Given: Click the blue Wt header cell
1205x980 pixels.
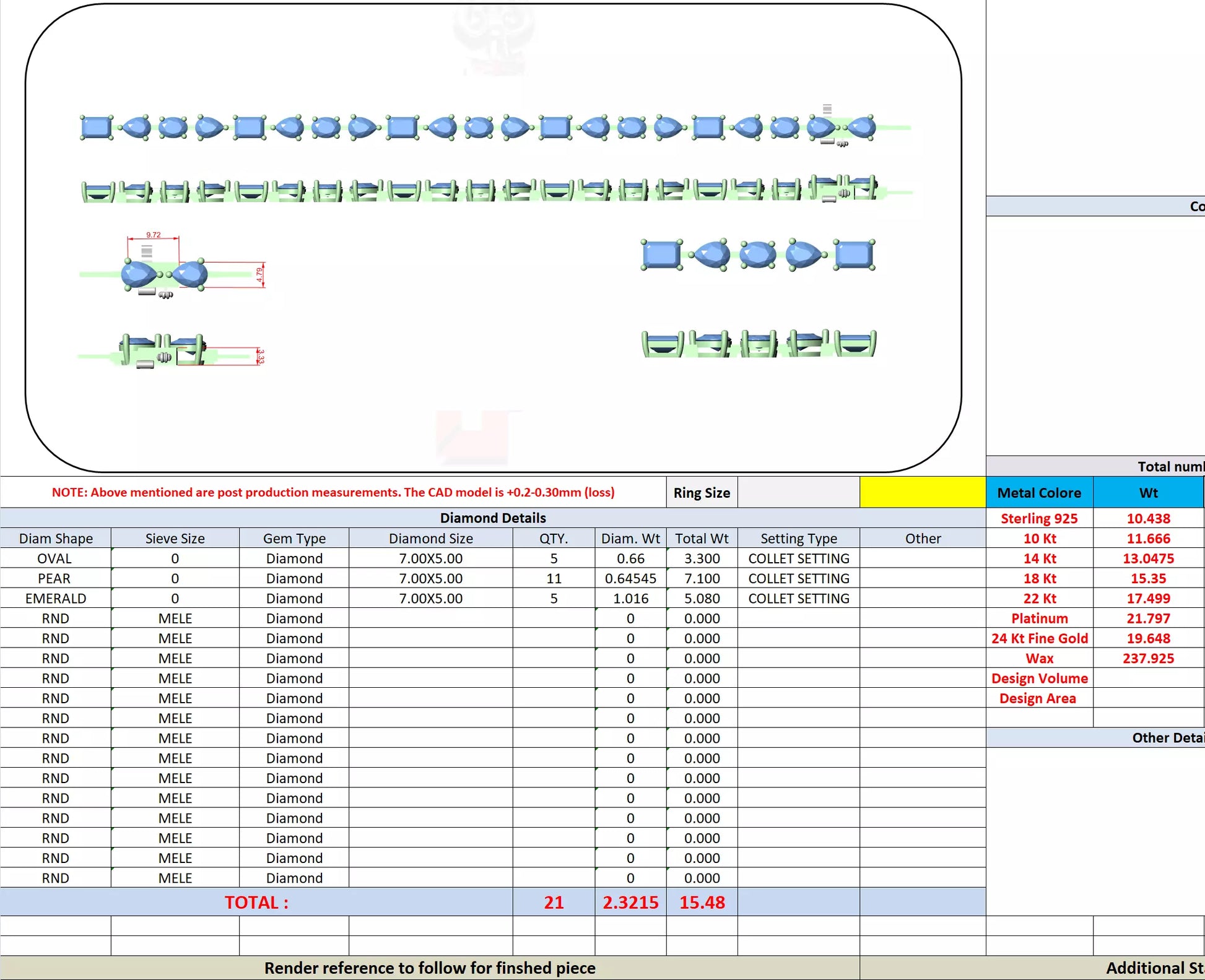Looking at the screenshot, I should tap(1147, 493).
